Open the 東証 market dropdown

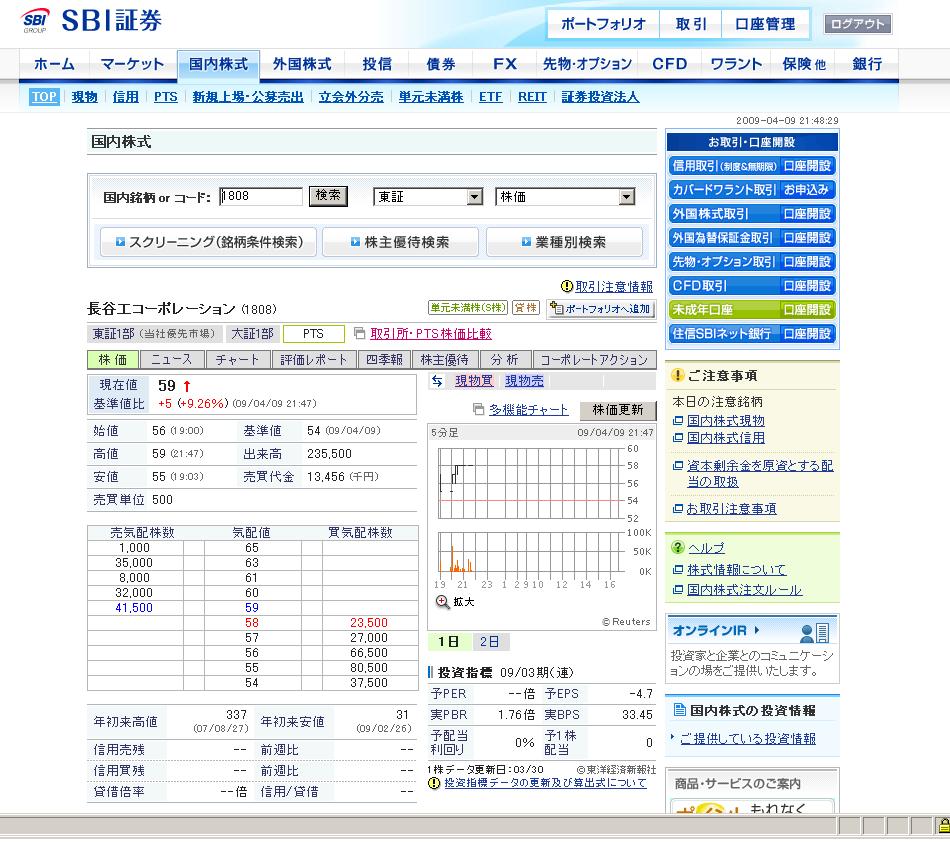(474, 198)
